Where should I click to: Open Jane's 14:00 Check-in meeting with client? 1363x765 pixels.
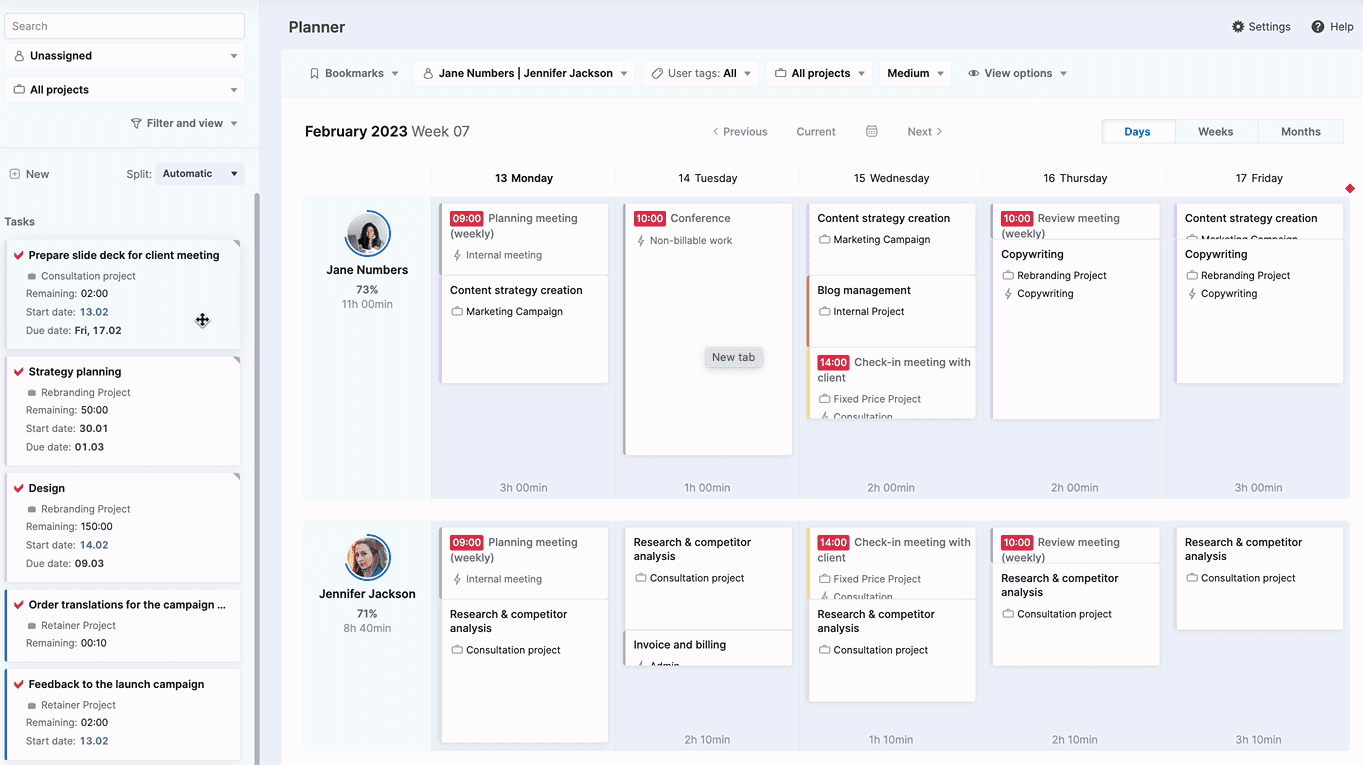click(890, 383)
